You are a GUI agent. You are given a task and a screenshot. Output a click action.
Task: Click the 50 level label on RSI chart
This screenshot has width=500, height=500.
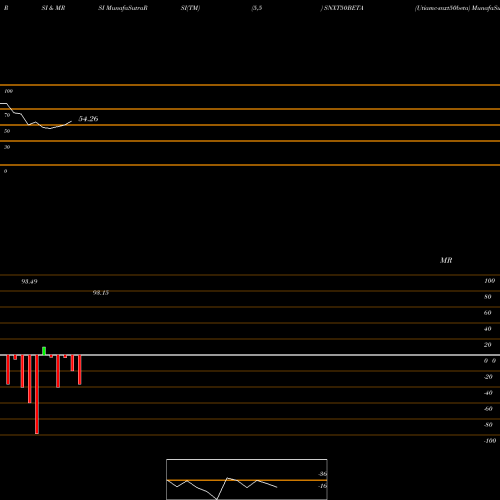(x=7, y=131)
